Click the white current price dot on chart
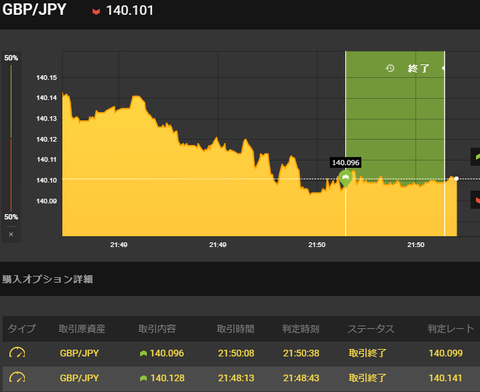480x392 pixels. [x=456, y=179]
